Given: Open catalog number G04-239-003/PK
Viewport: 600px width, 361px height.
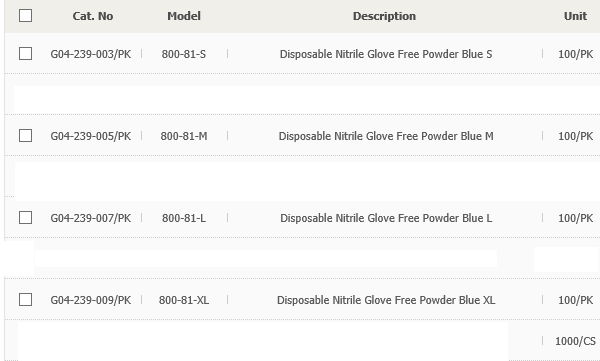Looking at the screenshot, I should [x=91, y=54].
